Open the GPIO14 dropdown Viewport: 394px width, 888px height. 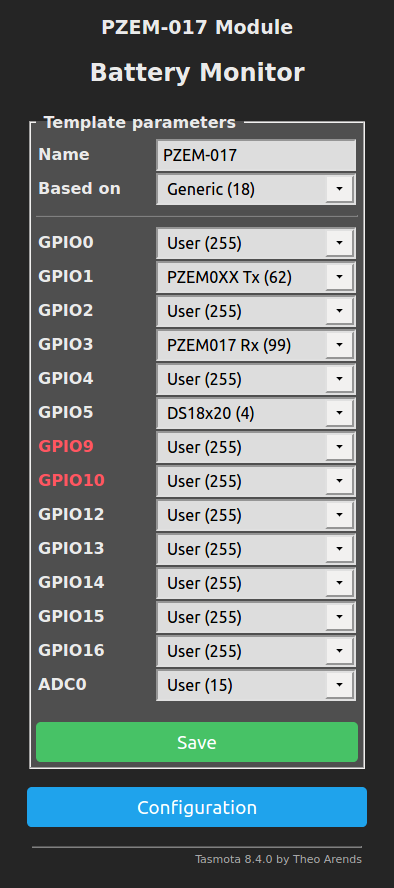point(256,583)
